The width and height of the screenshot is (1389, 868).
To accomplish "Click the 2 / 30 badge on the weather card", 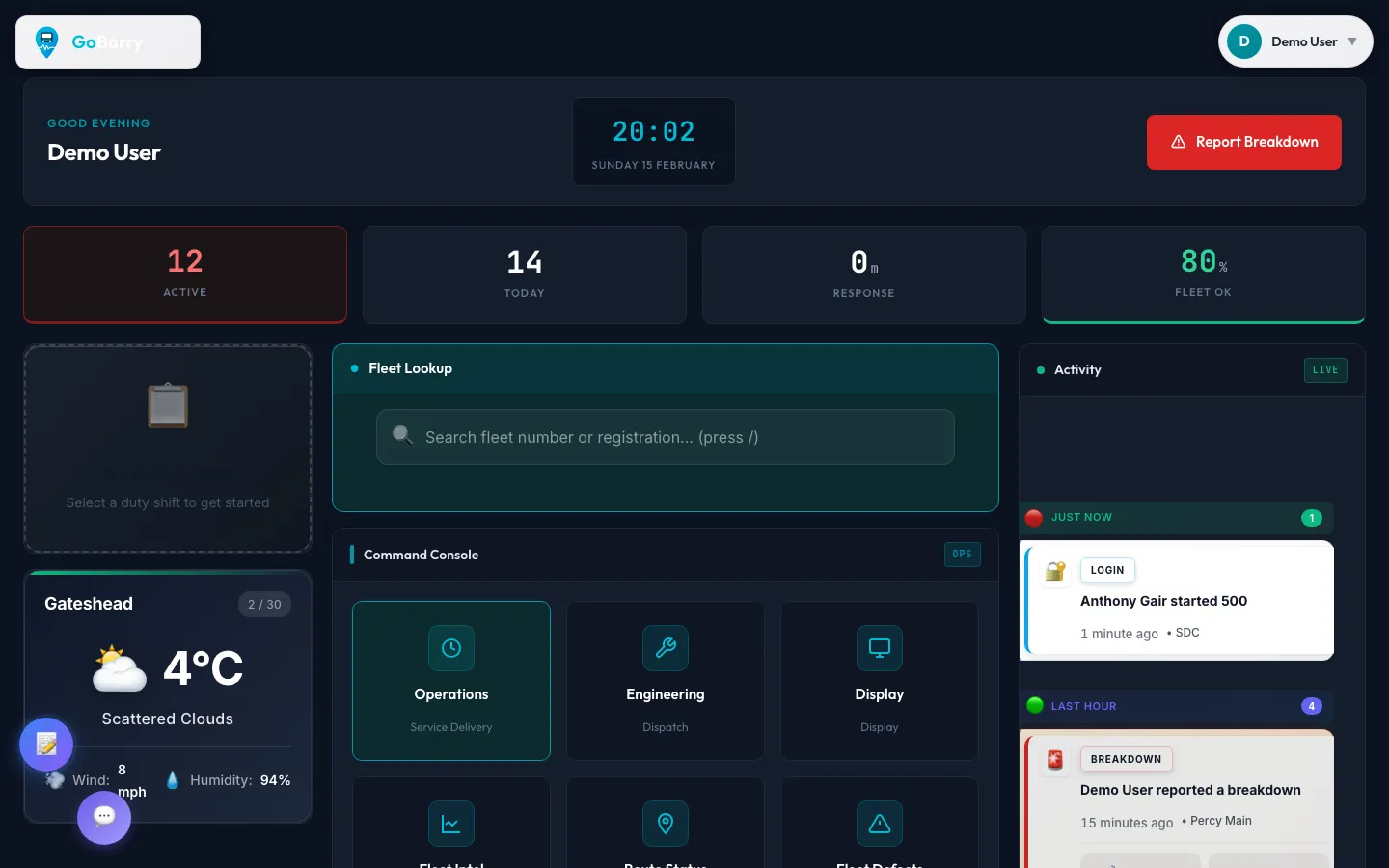I will pos(264,605).
